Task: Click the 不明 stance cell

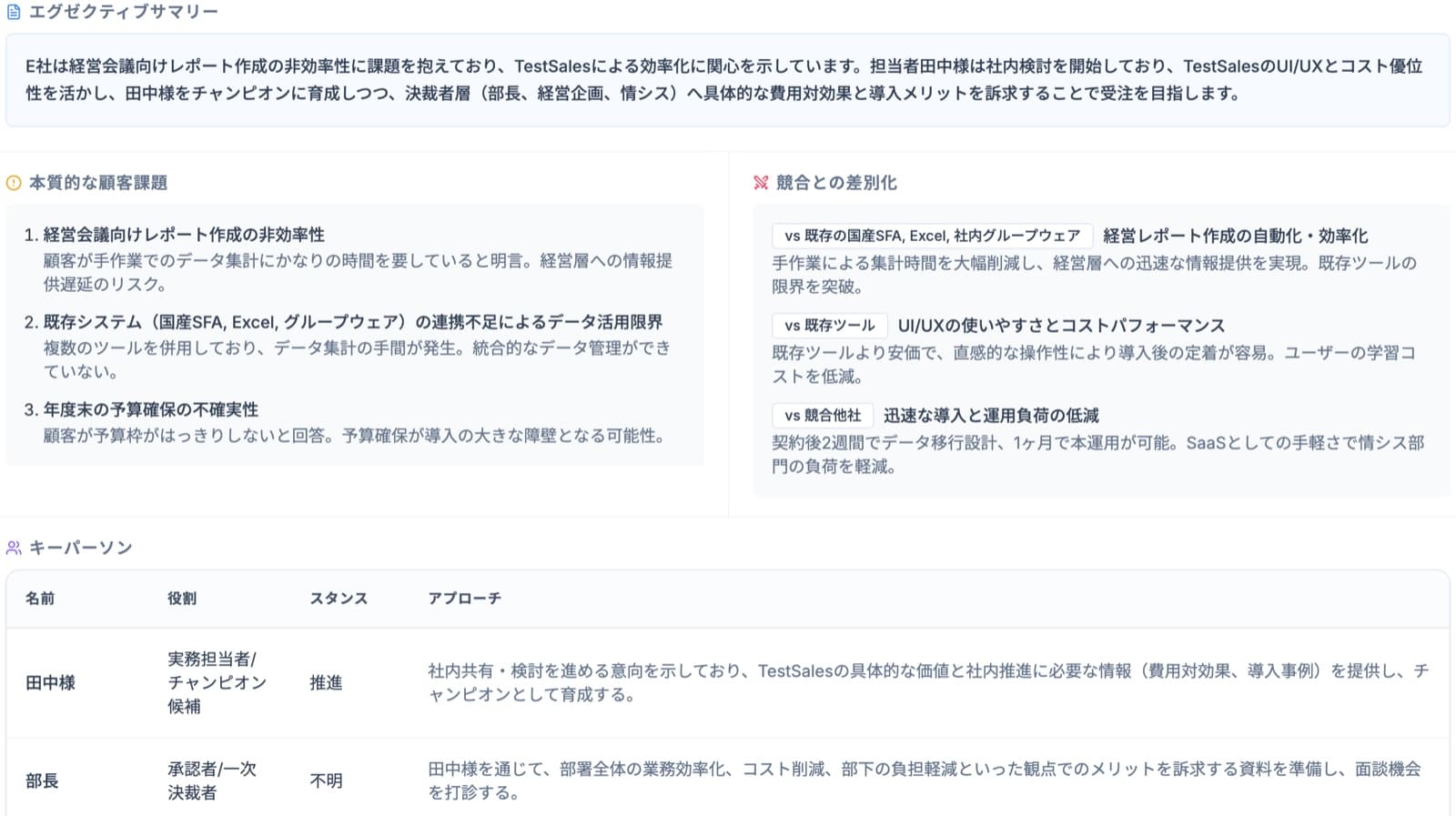Action: [x=326, y=781]
